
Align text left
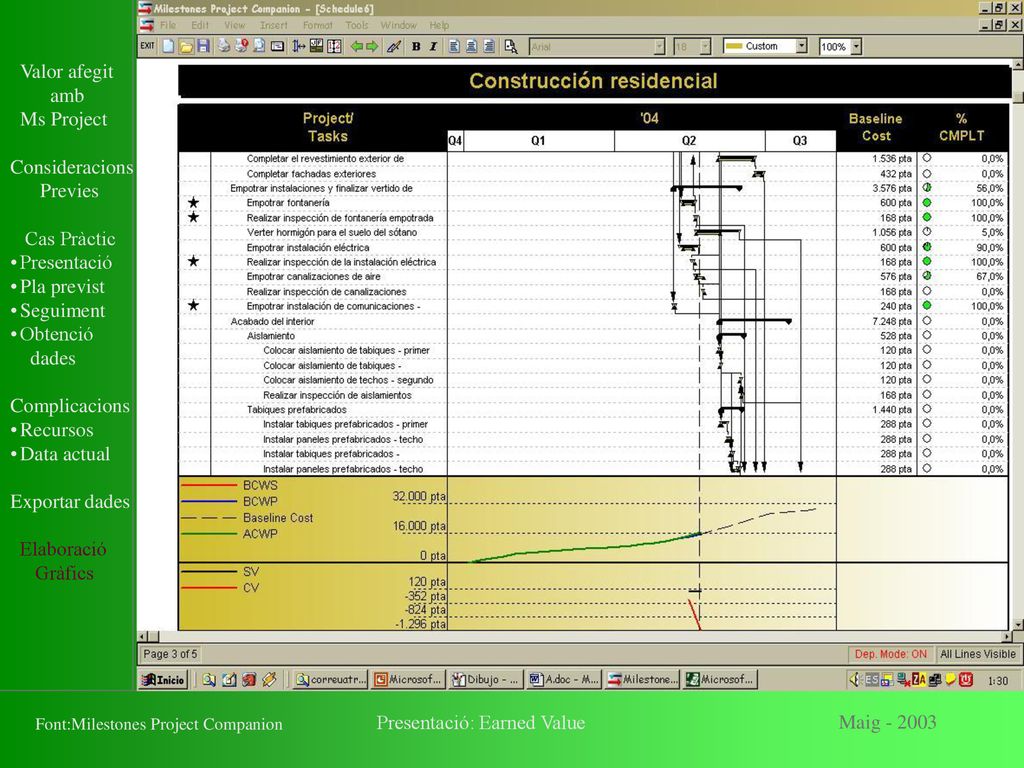pyautogui.click(x=455, y=46)
